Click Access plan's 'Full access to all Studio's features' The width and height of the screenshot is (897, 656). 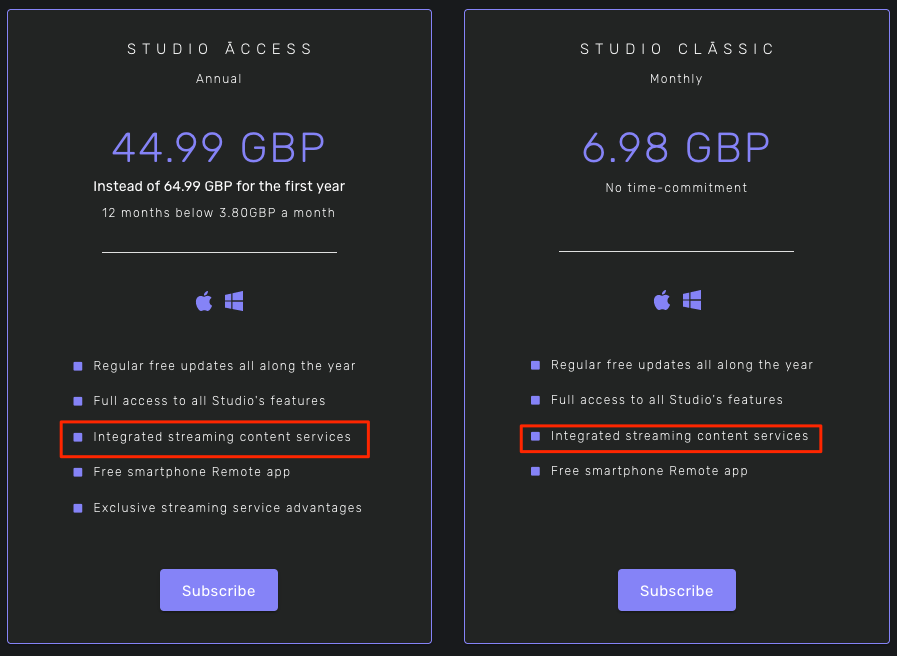coord(209,401)
